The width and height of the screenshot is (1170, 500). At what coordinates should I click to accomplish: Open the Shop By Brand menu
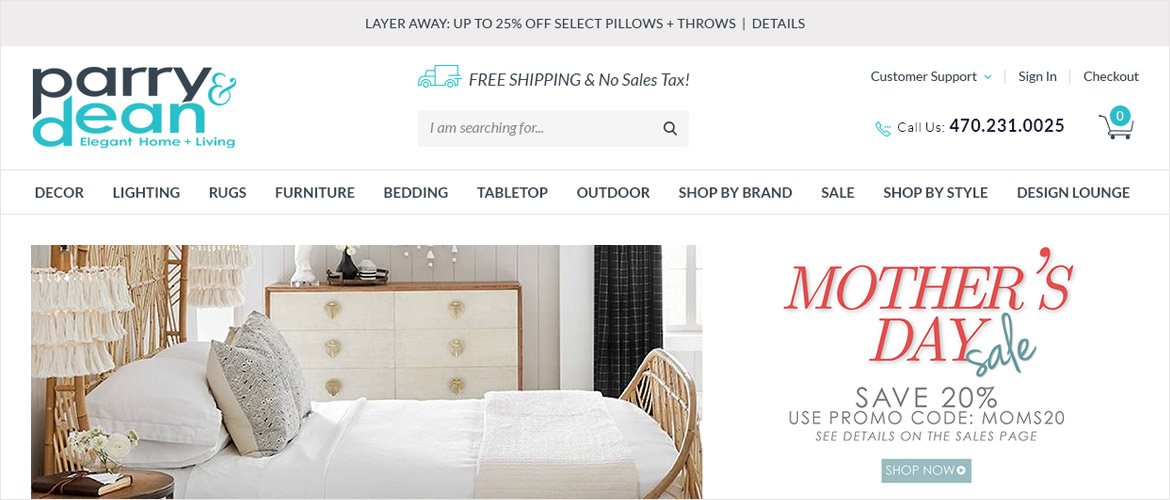(x=735, y=193)
